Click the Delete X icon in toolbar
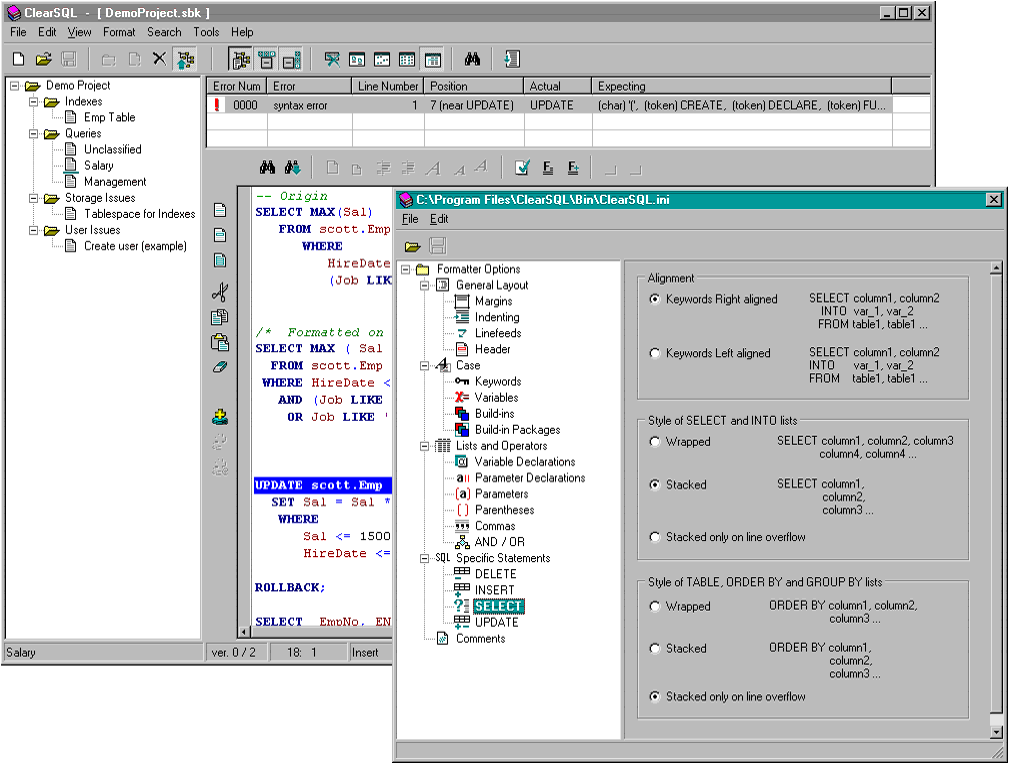The height and width of the screenshot is (766, 1010). click(x=159, y=59)
